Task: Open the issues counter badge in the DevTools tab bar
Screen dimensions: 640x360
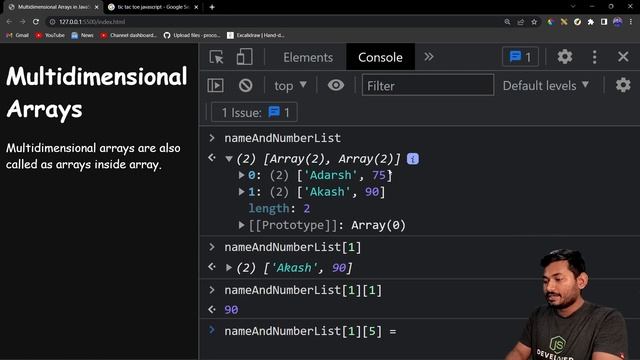Action: (x=520, y=57)
